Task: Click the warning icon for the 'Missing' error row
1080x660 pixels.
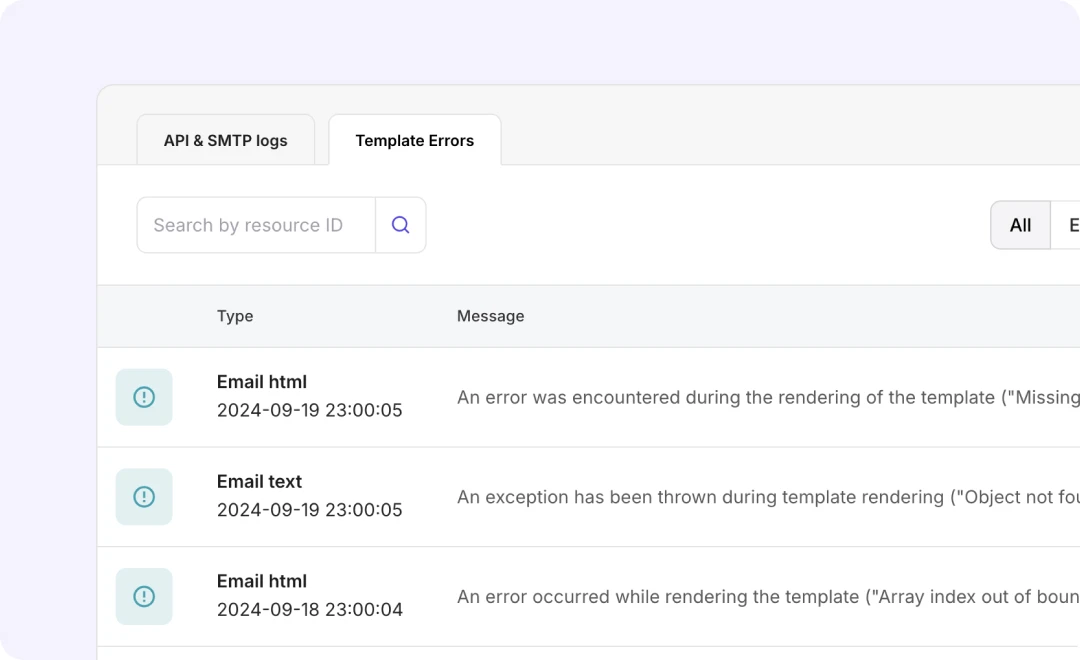Action: 144,397
